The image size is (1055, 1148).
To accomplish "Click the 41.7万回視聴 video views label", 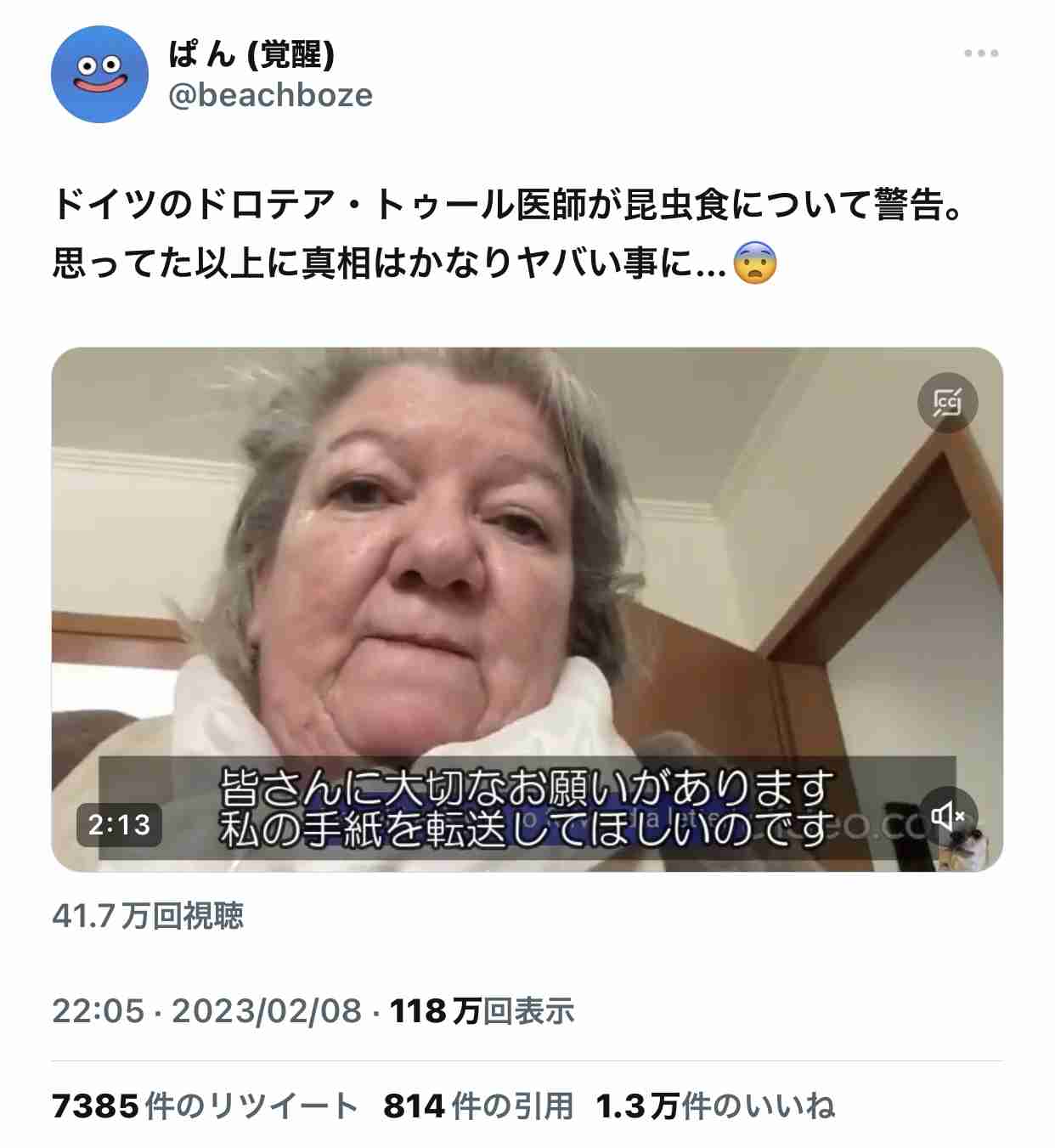I will pos(148,916).
